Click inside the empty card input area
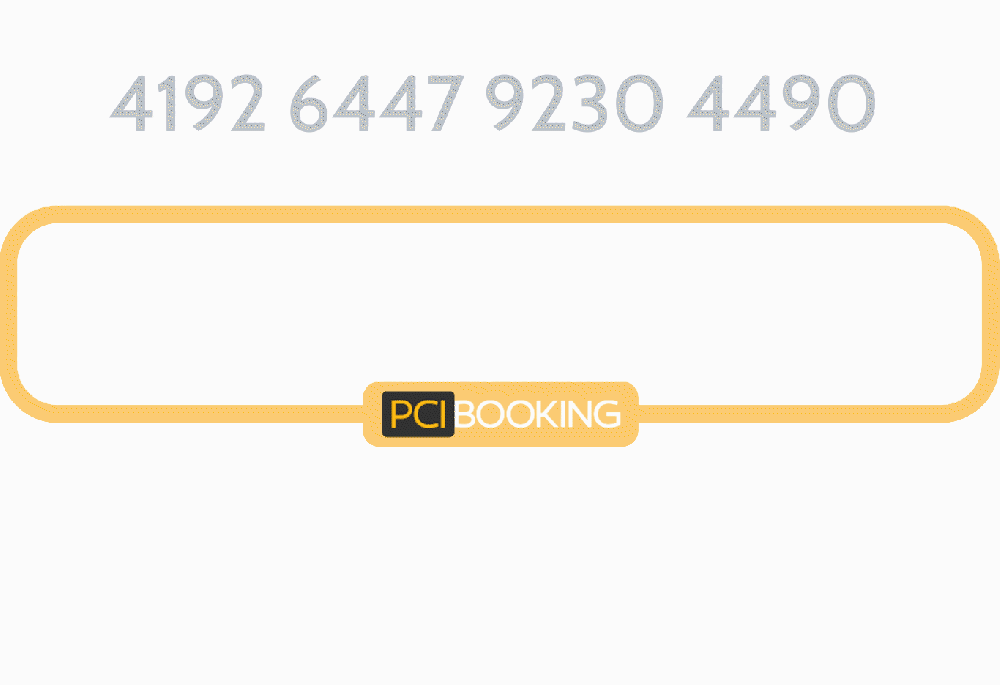1000x685 pixels. pos(500,310)
